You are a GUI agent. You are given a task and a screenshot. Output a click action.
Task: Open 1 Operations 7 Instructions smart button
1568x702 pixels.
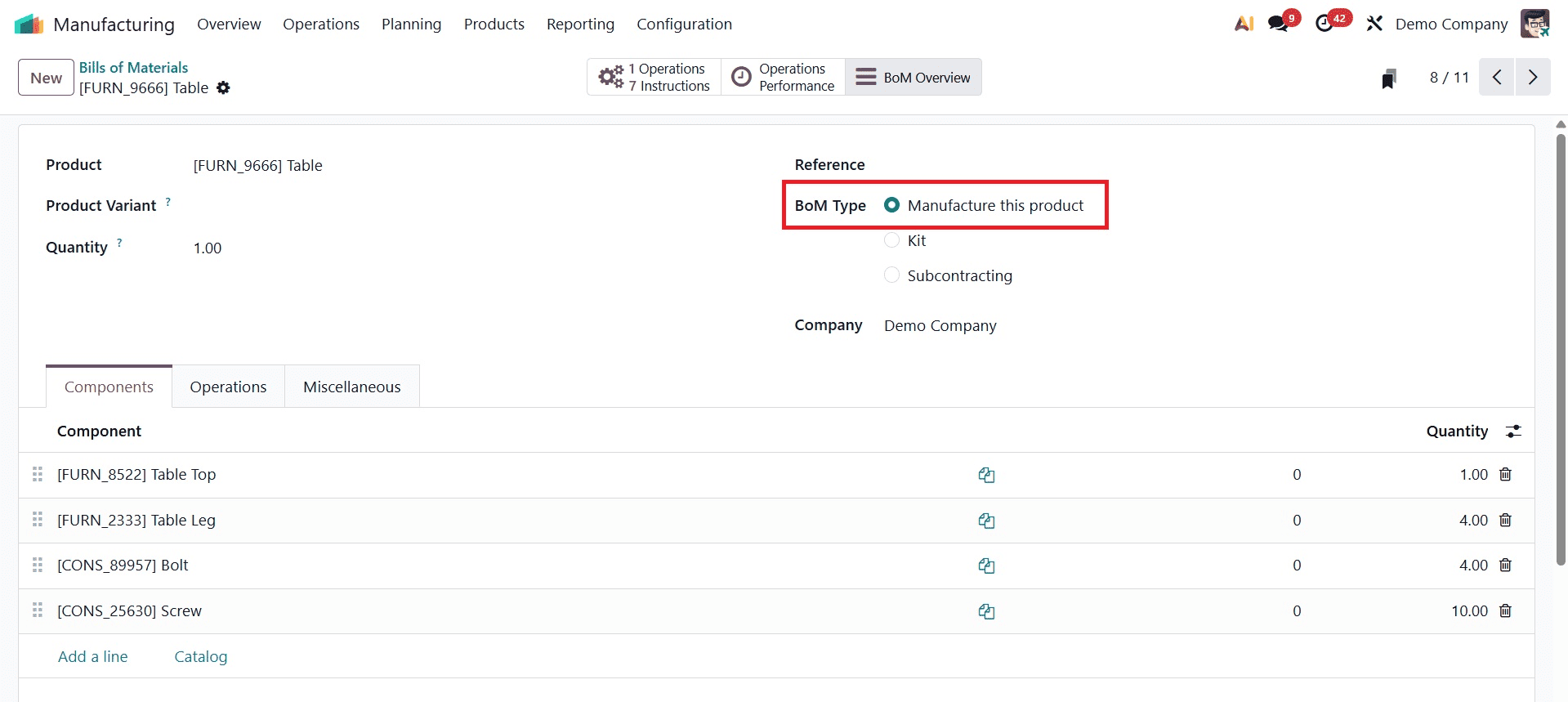[x=654, y=77]
